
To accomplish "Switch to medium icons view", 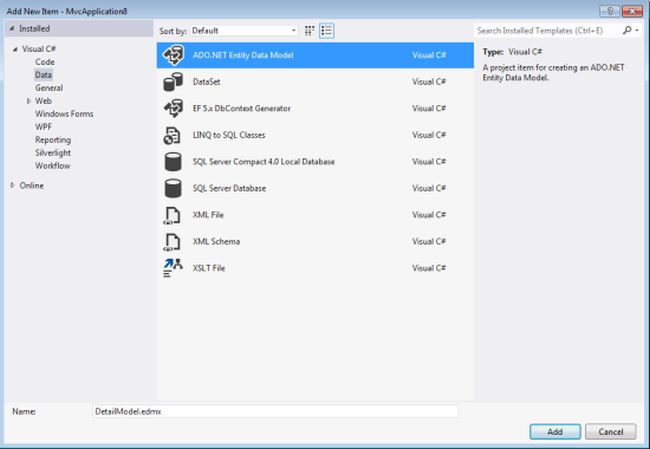I will coord(310,31).
